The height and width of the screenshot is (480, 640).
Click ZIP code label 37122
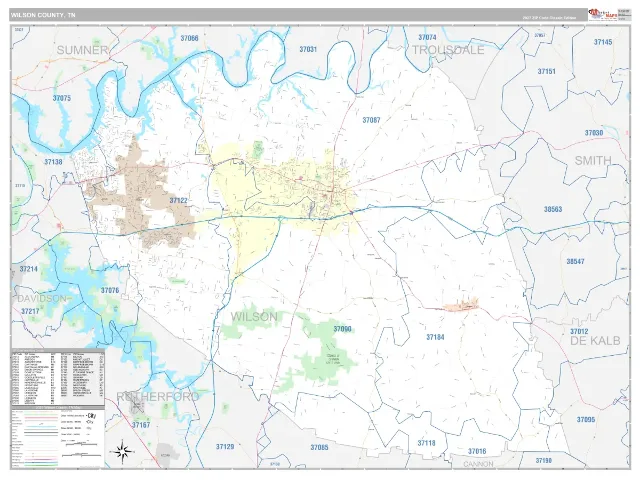click(178, 200)
